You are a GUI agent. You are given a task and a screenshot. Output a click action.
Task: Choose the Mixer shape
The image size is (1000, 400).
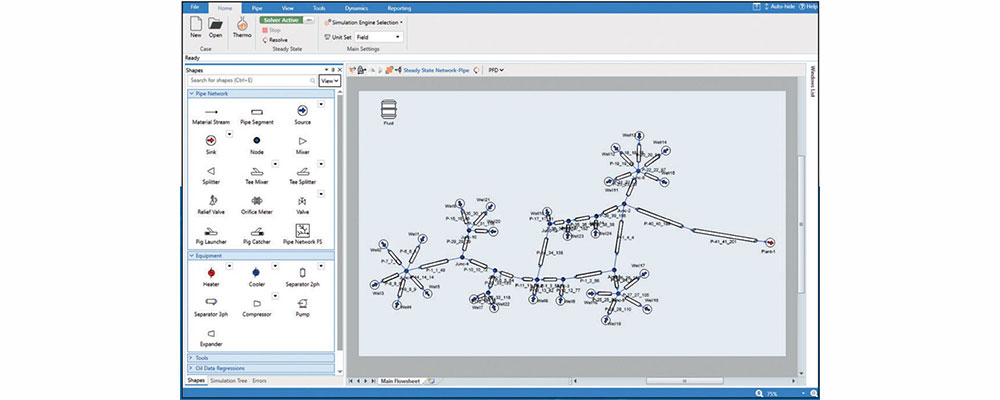coord(302,145)
